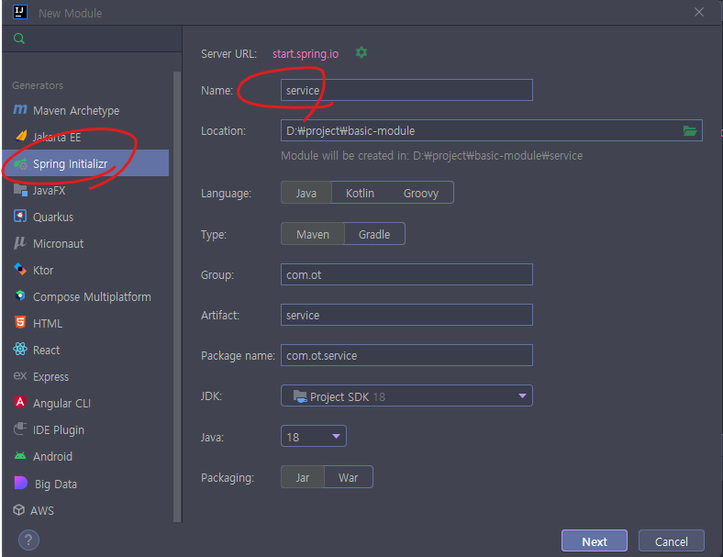
Task: Click the Project SDK folder icon in the JDK field
Action: 300,396
